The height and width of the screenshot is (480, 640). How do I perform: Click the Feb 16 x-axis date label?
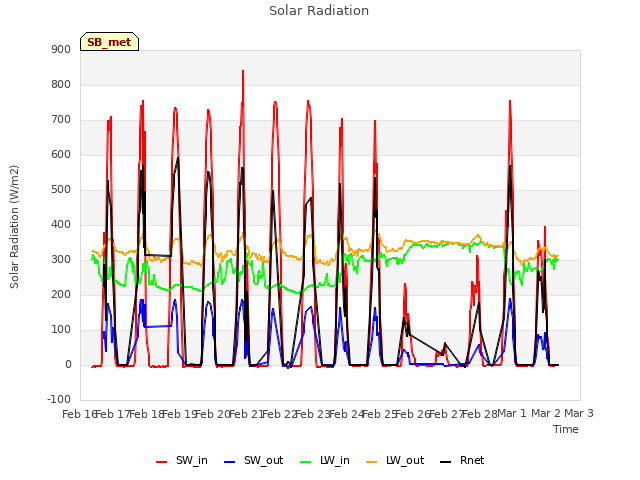pyautogui.click(x=79, y=414)
